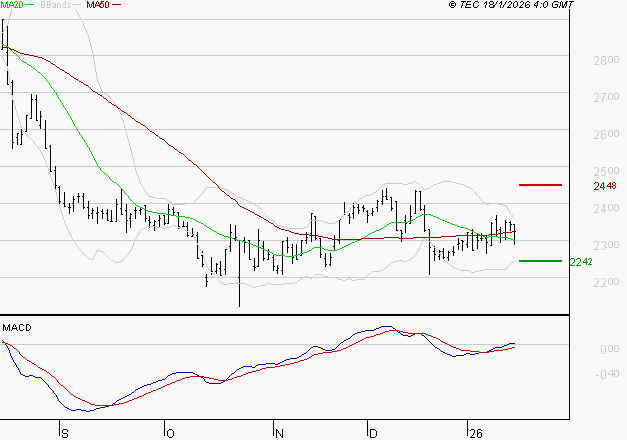This screenshot has width=627, height=440.
Task: Click the green support level line
Action: click(x=540, y=261)
